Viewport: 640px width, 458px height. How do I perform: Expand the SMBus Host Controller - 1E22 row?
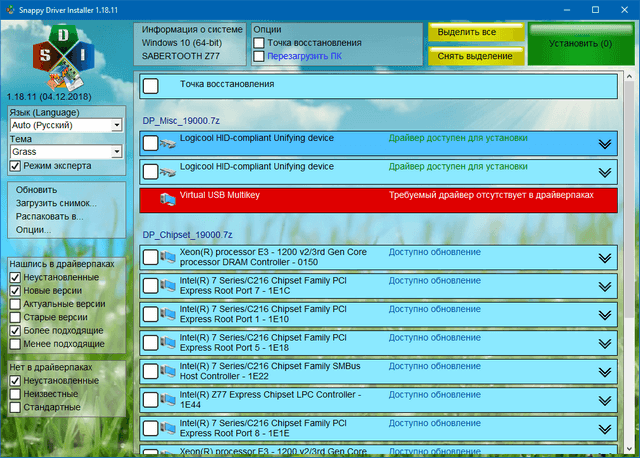(604, 373)
